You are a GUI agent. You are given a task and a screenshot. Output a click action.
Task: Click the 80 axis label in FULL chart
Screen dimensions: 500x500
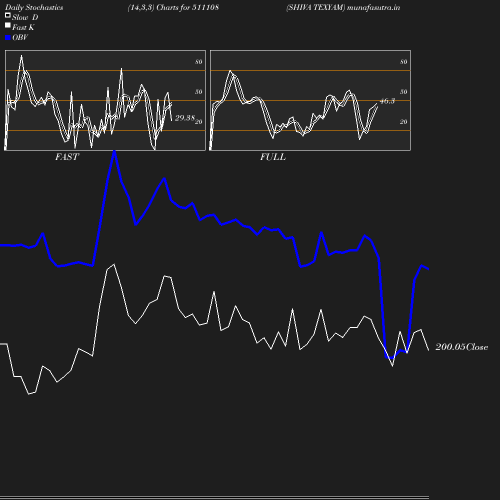[x=404, y=62]
